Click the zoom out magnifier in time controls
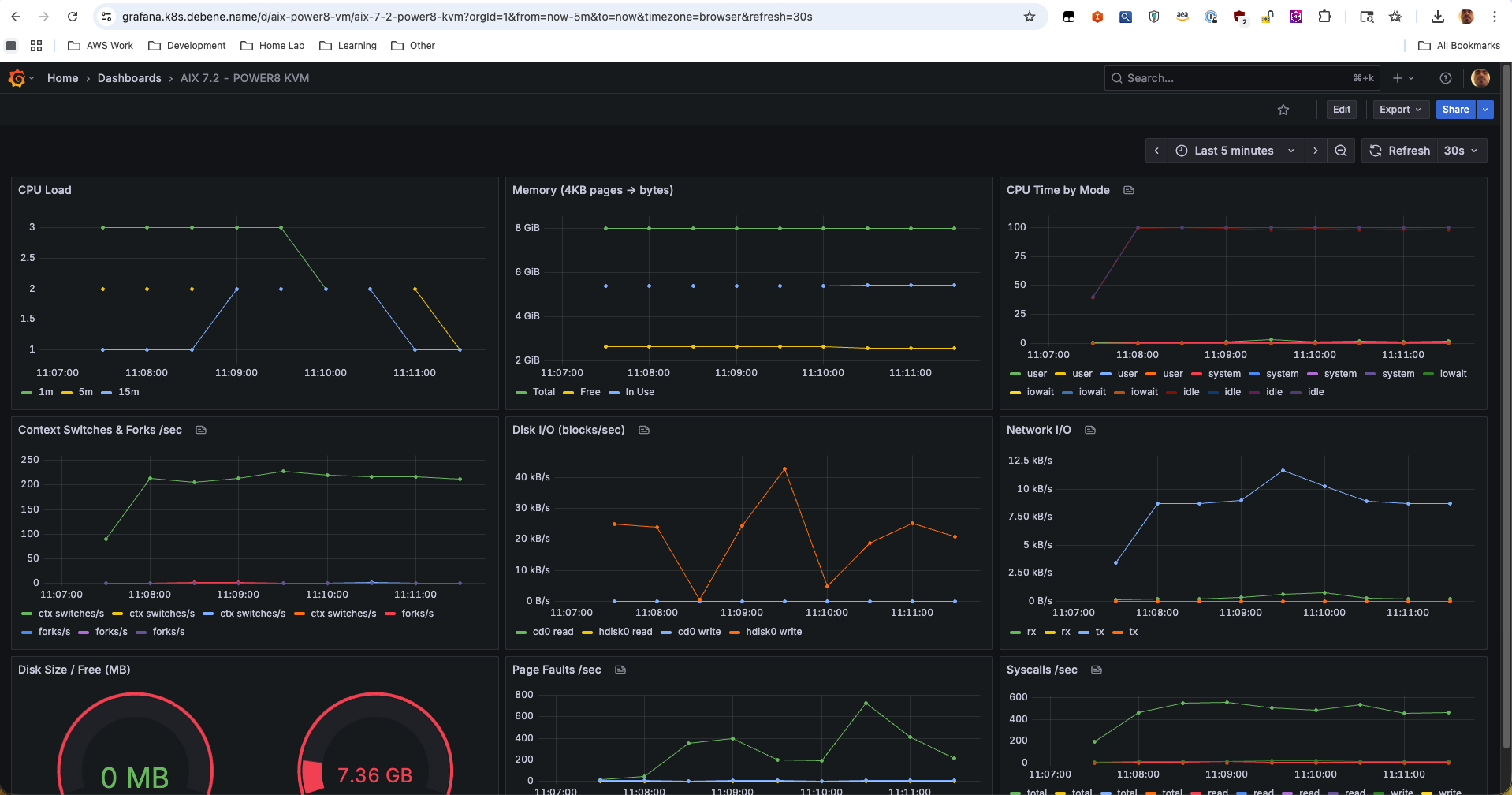The height and width of the screenshot is (795, 1512). pos(1341,150)
